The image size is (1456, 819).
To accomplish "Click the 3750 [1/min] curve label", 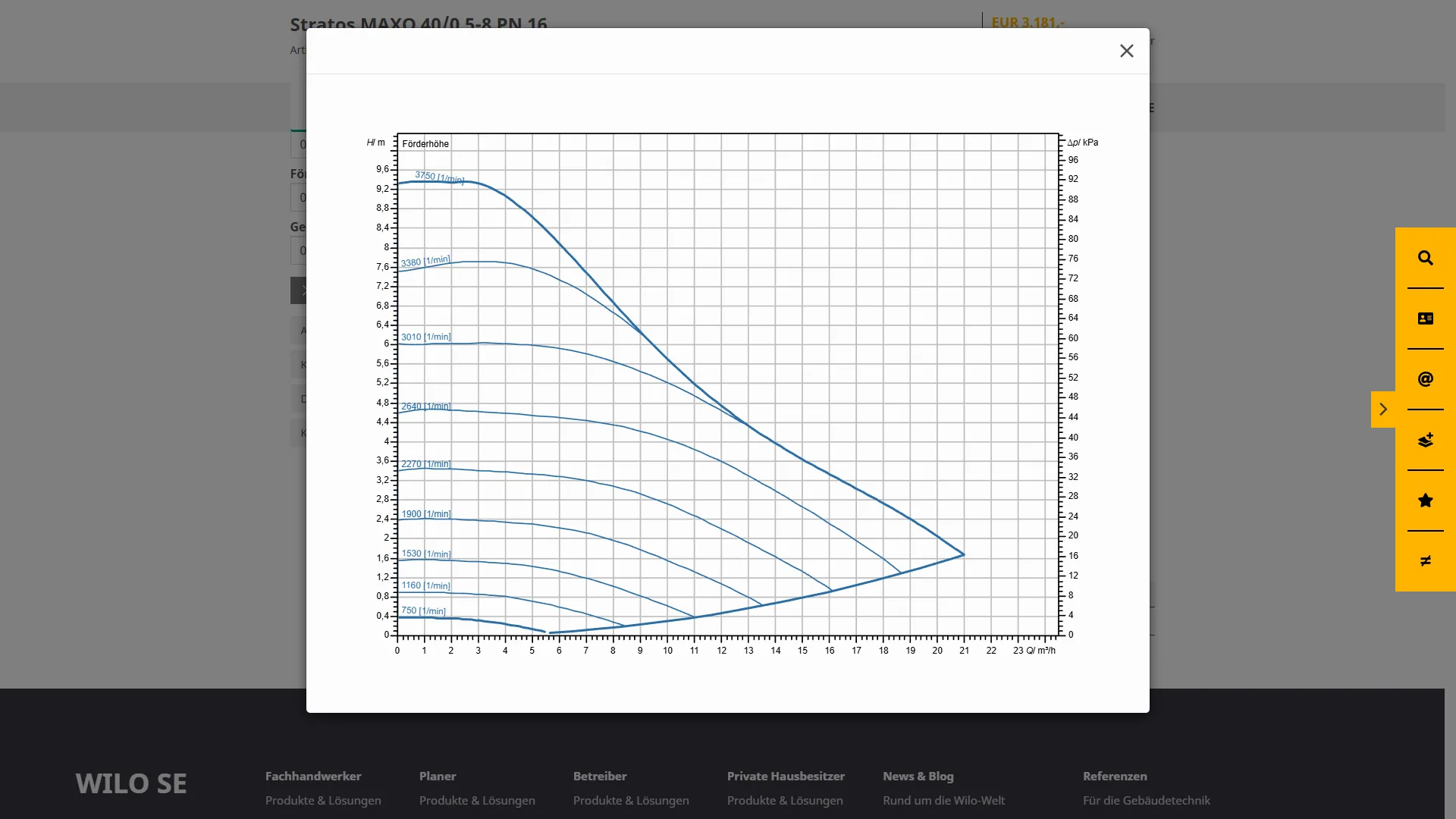I will (x=439, y=177).
